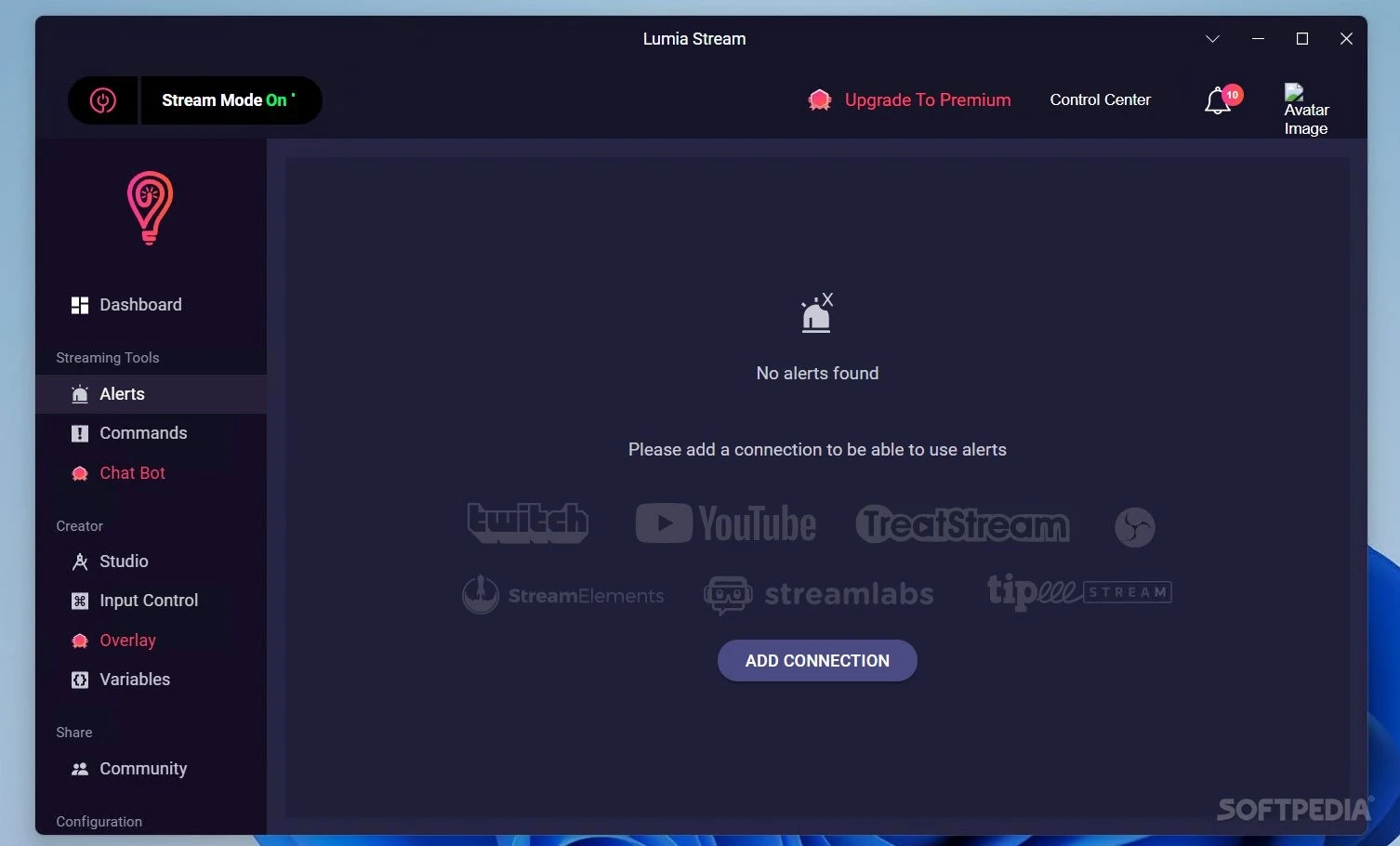Click the Twitch logo
This screenshot has height=846, width=1400.
tap(528, 523)
